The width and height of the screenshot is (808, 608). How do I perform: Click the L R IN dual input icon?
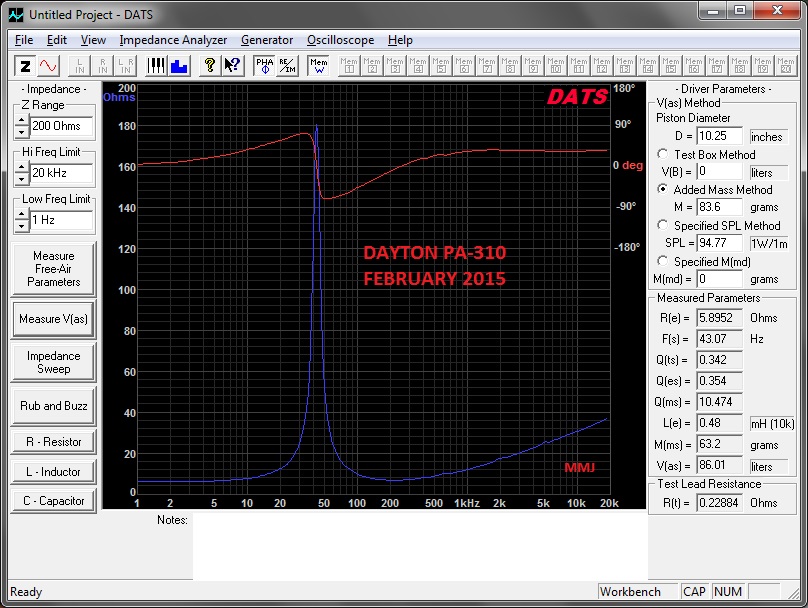[x=126, y=65]
